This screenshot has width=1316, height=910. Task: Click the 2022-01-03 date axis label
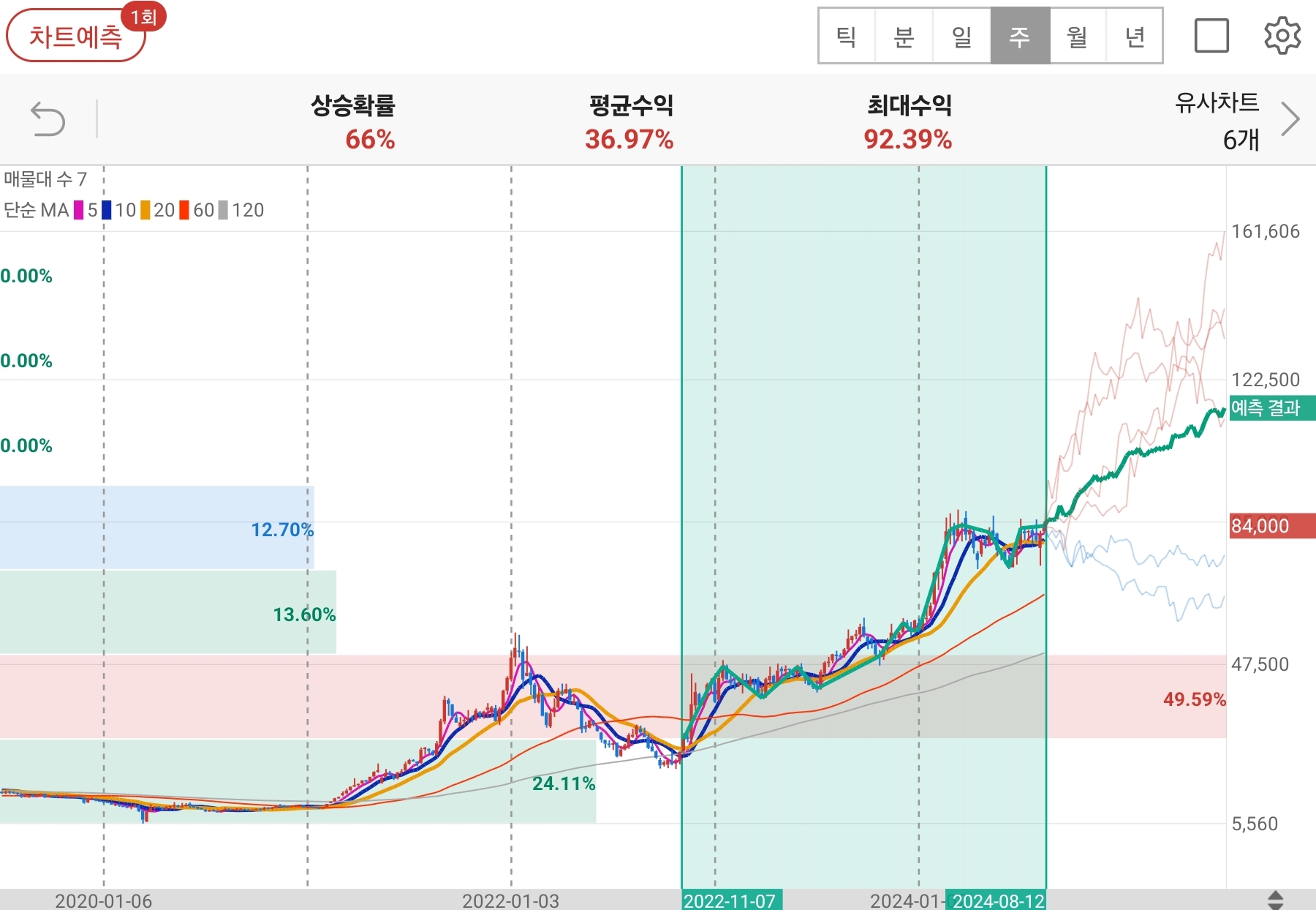pyautogui.click(x=511, y=900)
